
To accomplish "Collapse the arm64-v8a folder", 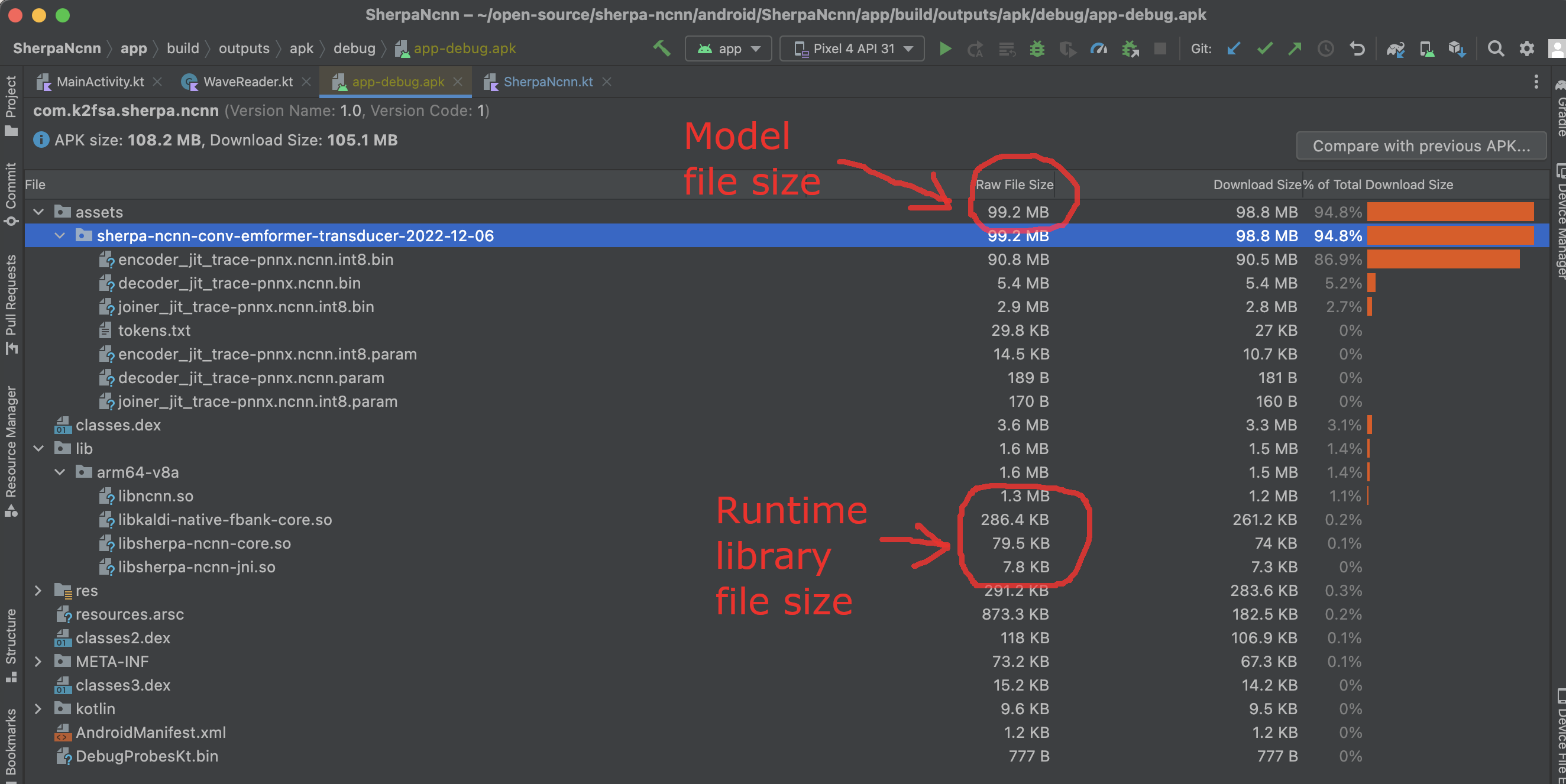I will [60, 472].
